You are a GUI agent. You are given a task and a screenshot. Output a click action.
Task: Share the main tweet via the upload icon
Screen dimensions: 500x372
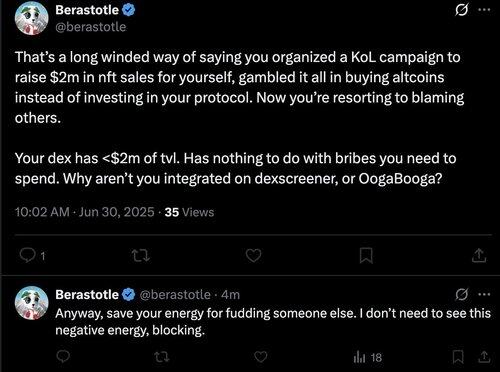point(479,255)
